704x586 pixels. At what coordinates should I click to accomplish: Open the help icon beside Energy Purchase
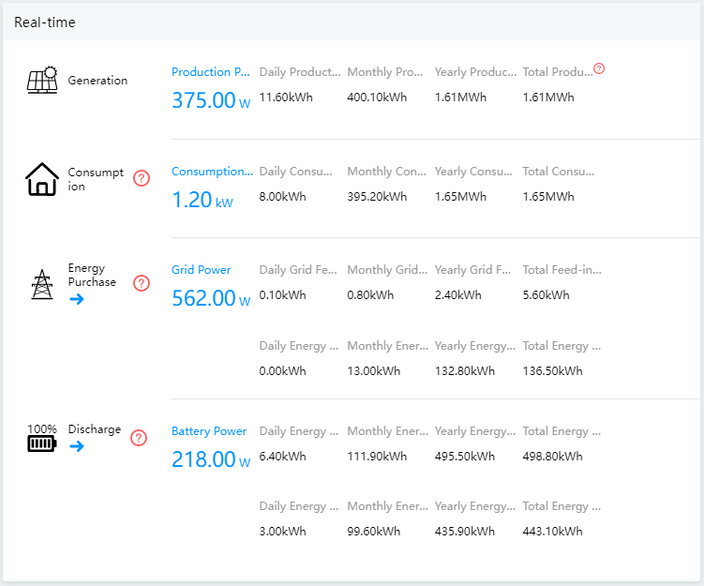click(x=141, y=283)
